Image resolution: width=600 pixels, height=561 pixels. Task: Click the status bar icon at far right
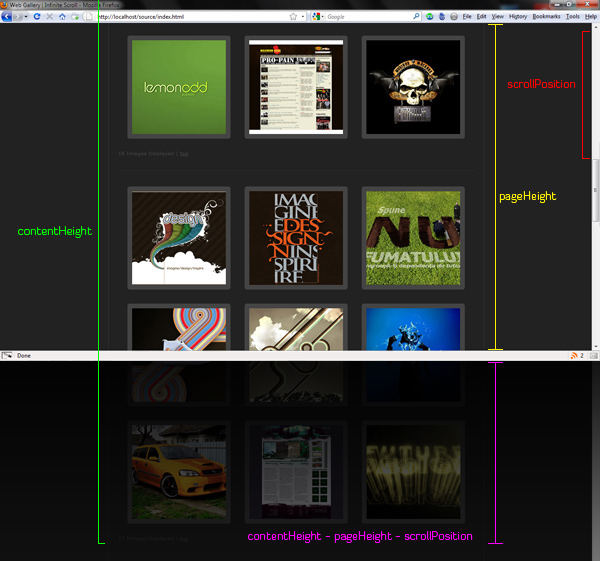(x=593, y=356)
